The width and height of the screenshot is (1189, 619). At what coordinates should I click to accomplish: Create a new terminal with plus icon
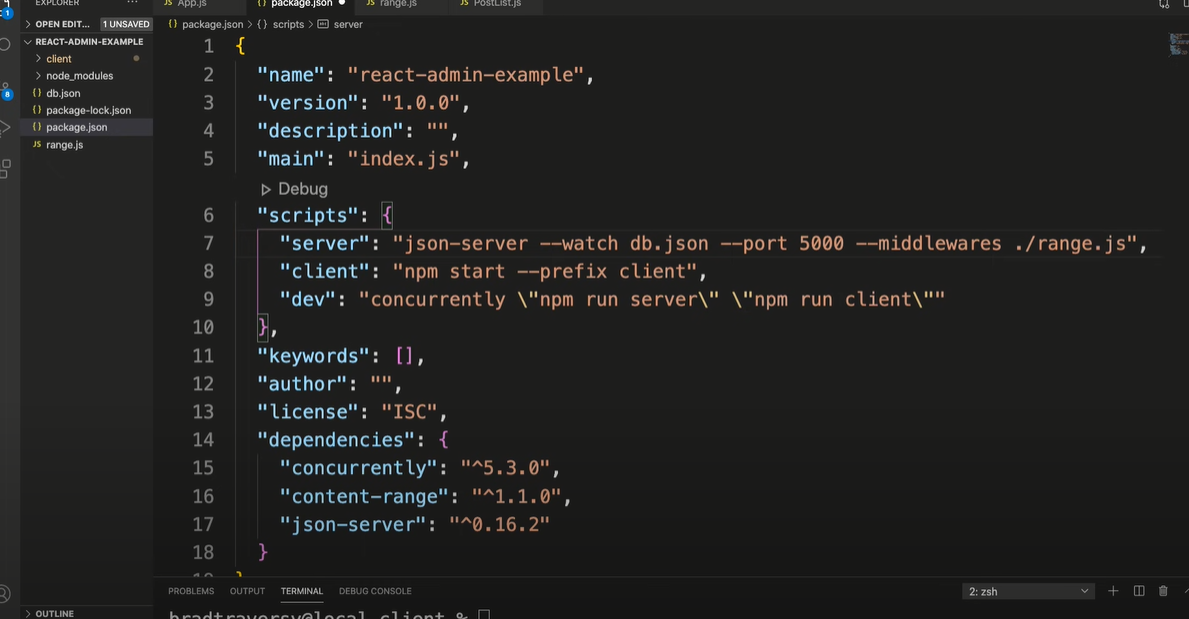pos(1112,591)
